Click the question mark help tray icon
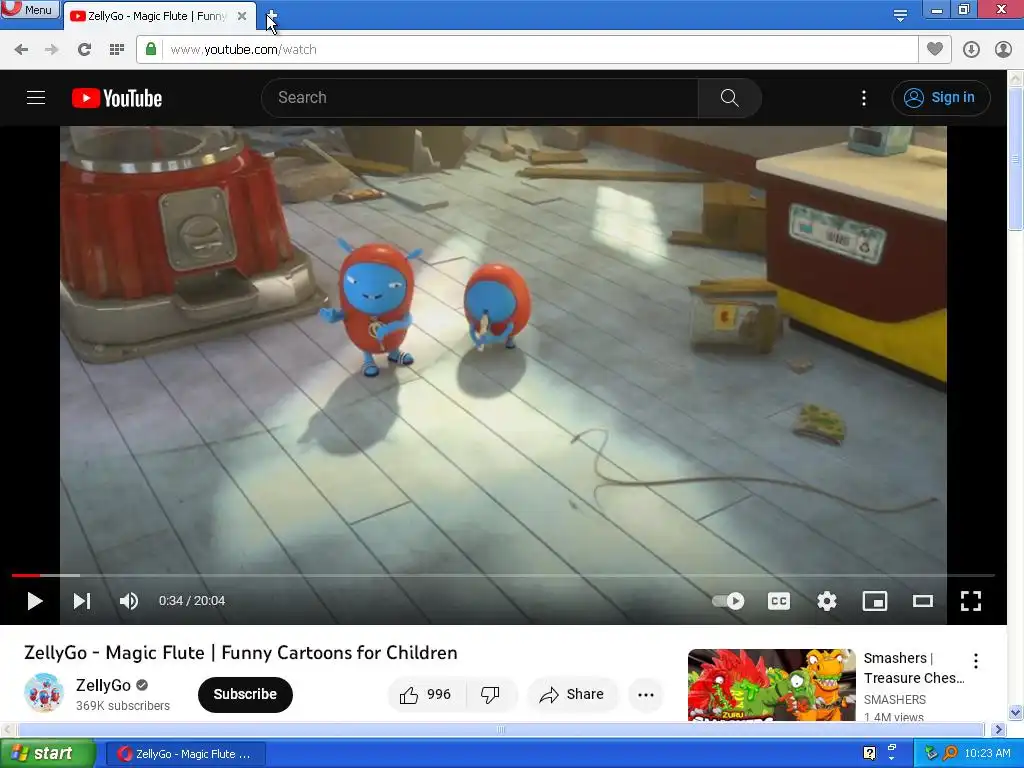1024x768 pixels. (869, 753)
